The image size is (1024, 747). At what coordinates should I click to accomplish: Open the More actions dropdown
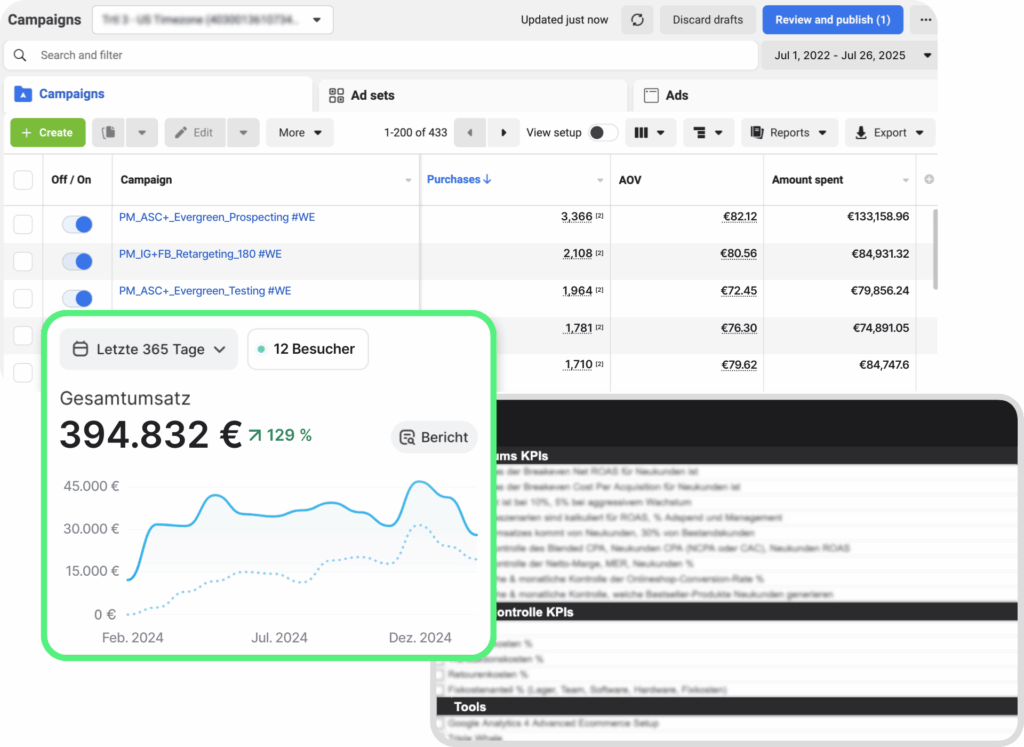tap(300, 133)
